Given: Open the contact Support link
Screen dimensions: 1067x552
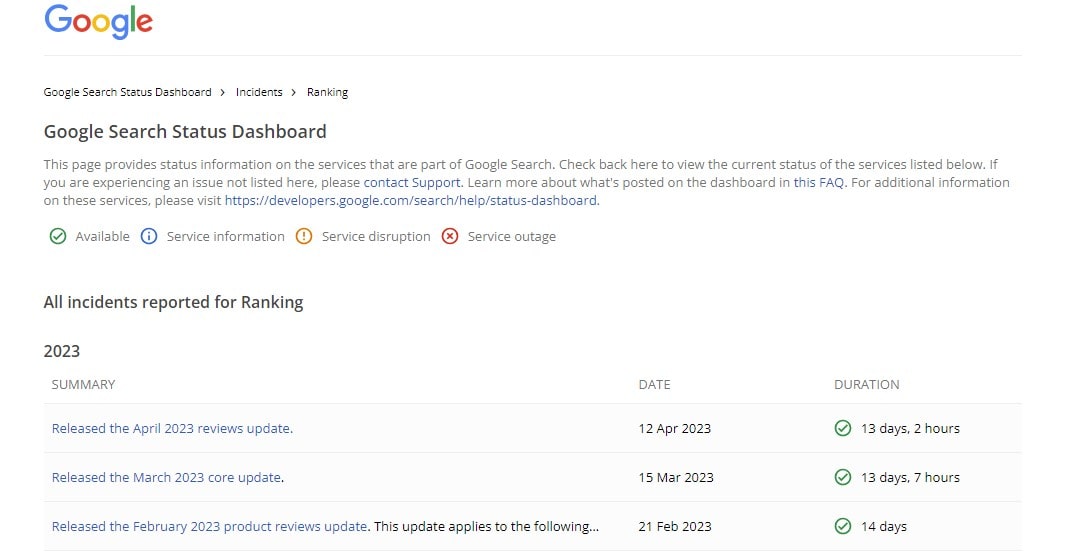Looking at the screenshot, I should (x=412, y=182).
